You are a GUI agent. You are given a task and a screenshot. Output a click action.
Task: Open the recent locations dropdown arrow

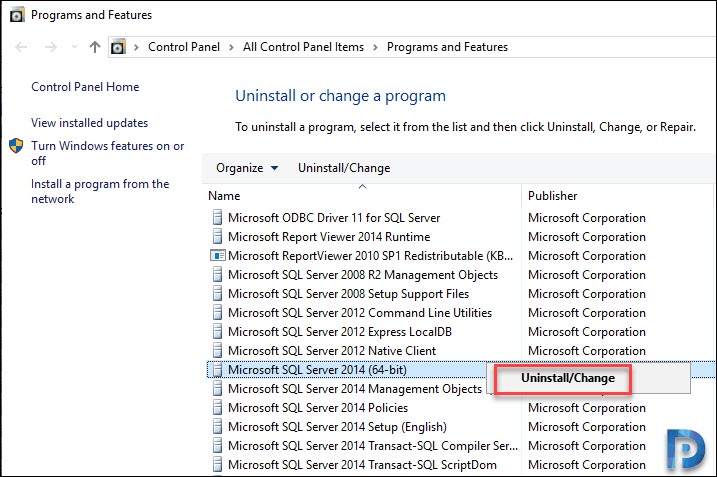pos(75,47)
